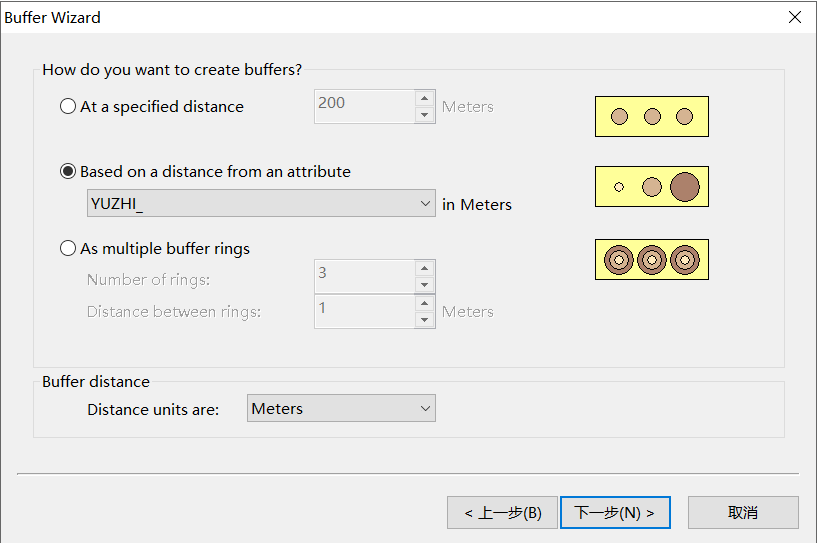Decrease the specified distance spinner value
Screen dimensions: 818x543
(x=425, y=115)
